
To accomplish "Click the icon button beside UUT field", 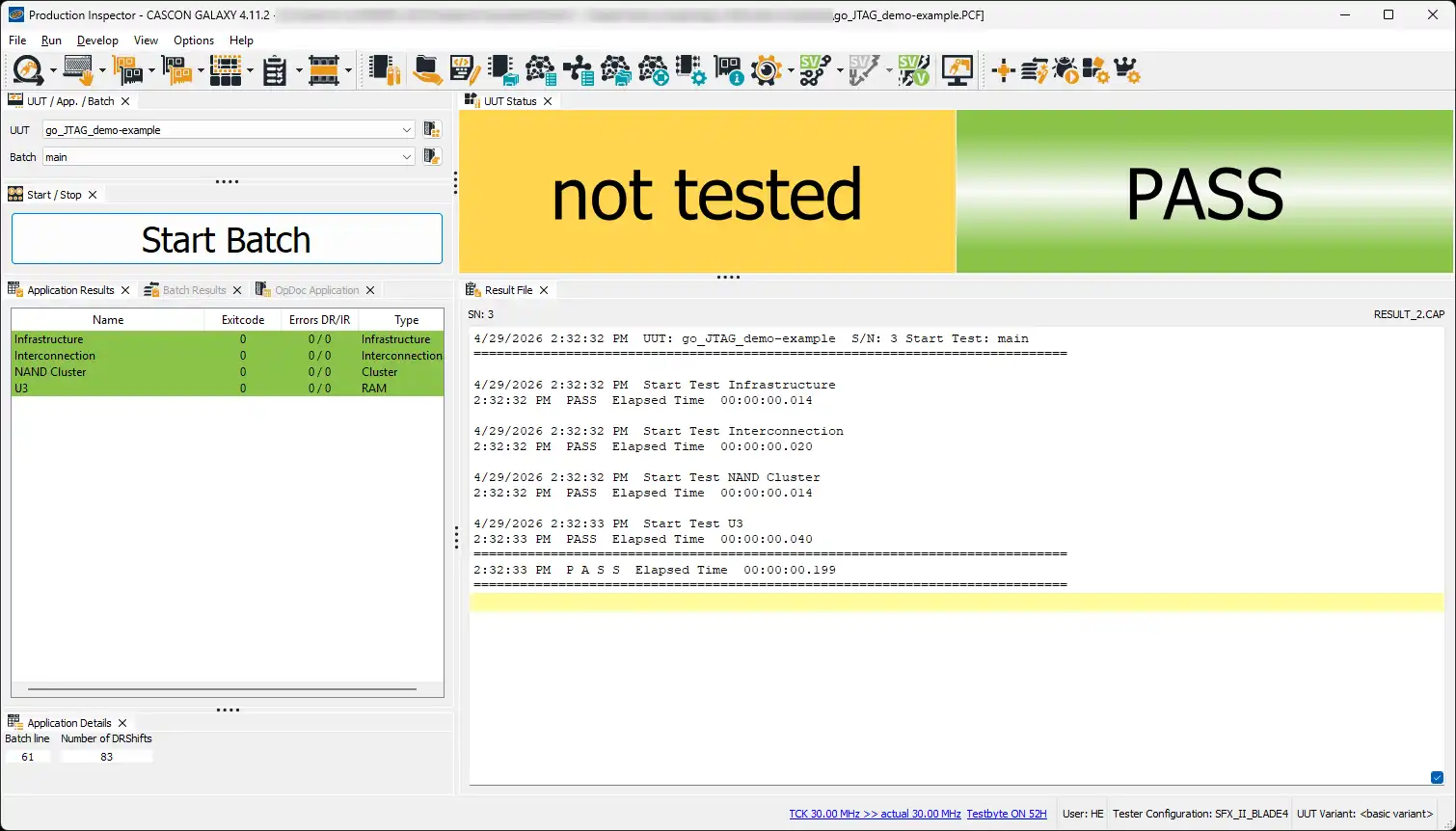I will click(432, 129).
